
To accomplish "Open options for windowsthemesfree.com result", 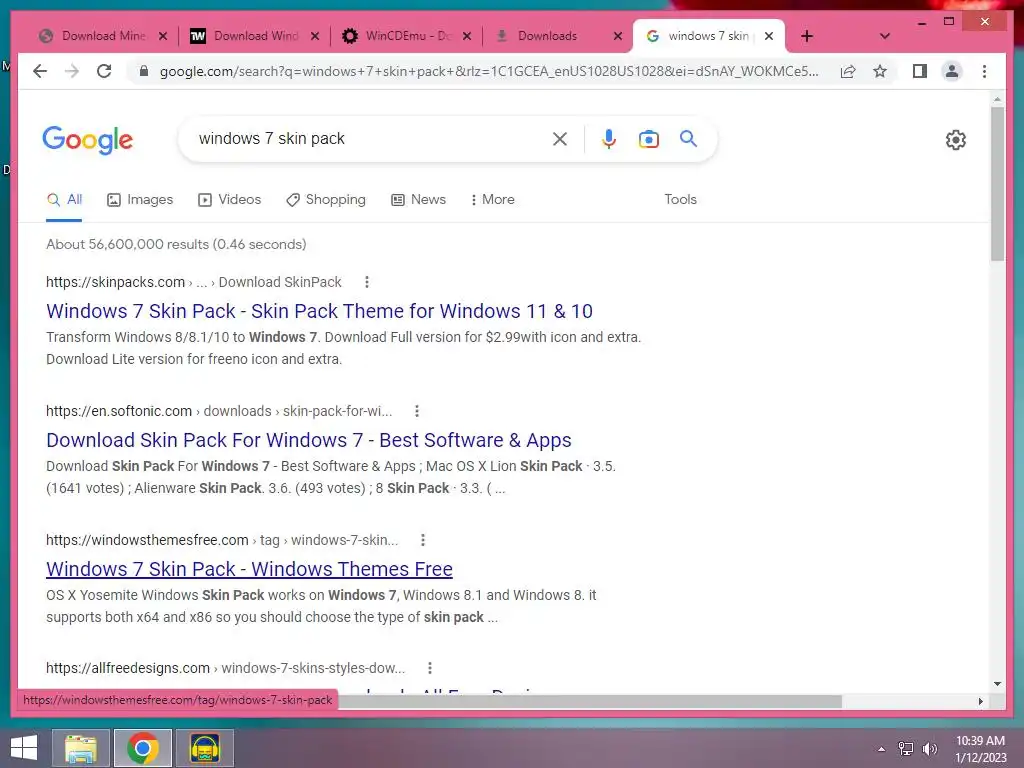I will [x=423, y=540].
